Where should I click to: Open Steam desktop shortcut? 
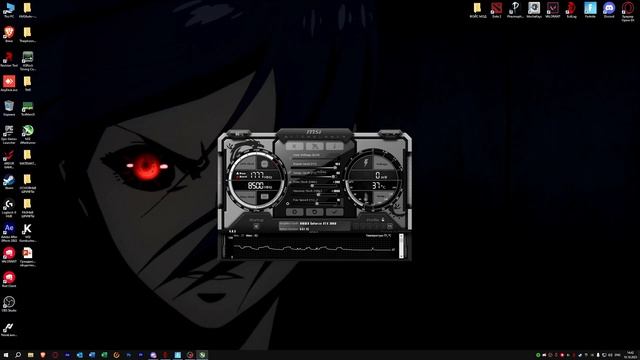coord(9,181)
